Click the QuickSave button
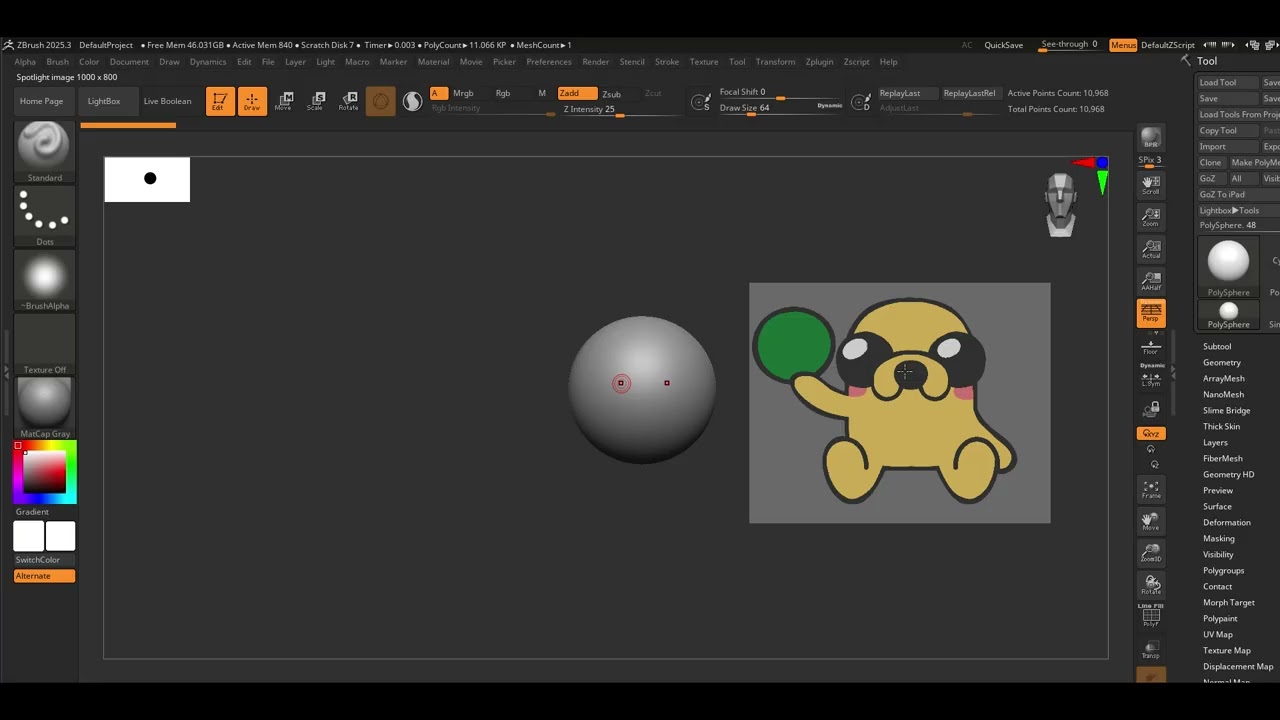The height and width of the screenshot is (720, 1280). (x=1004, y=45)
